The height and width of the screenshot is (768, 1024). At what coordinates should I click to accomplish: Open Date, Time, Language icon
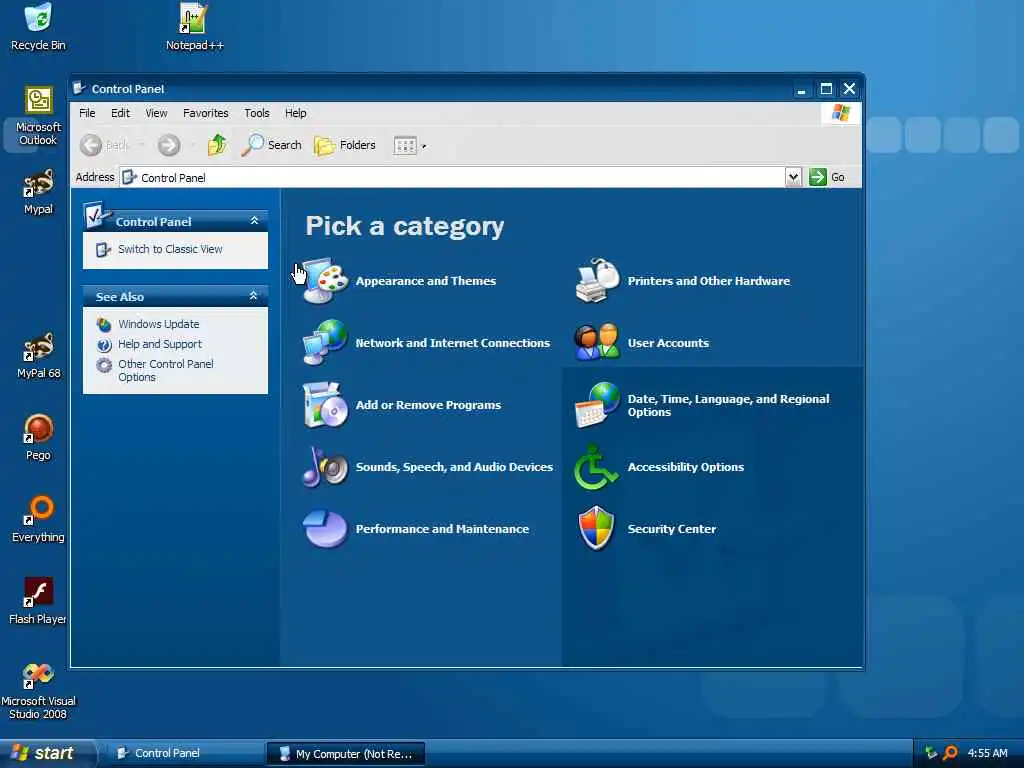597,405
